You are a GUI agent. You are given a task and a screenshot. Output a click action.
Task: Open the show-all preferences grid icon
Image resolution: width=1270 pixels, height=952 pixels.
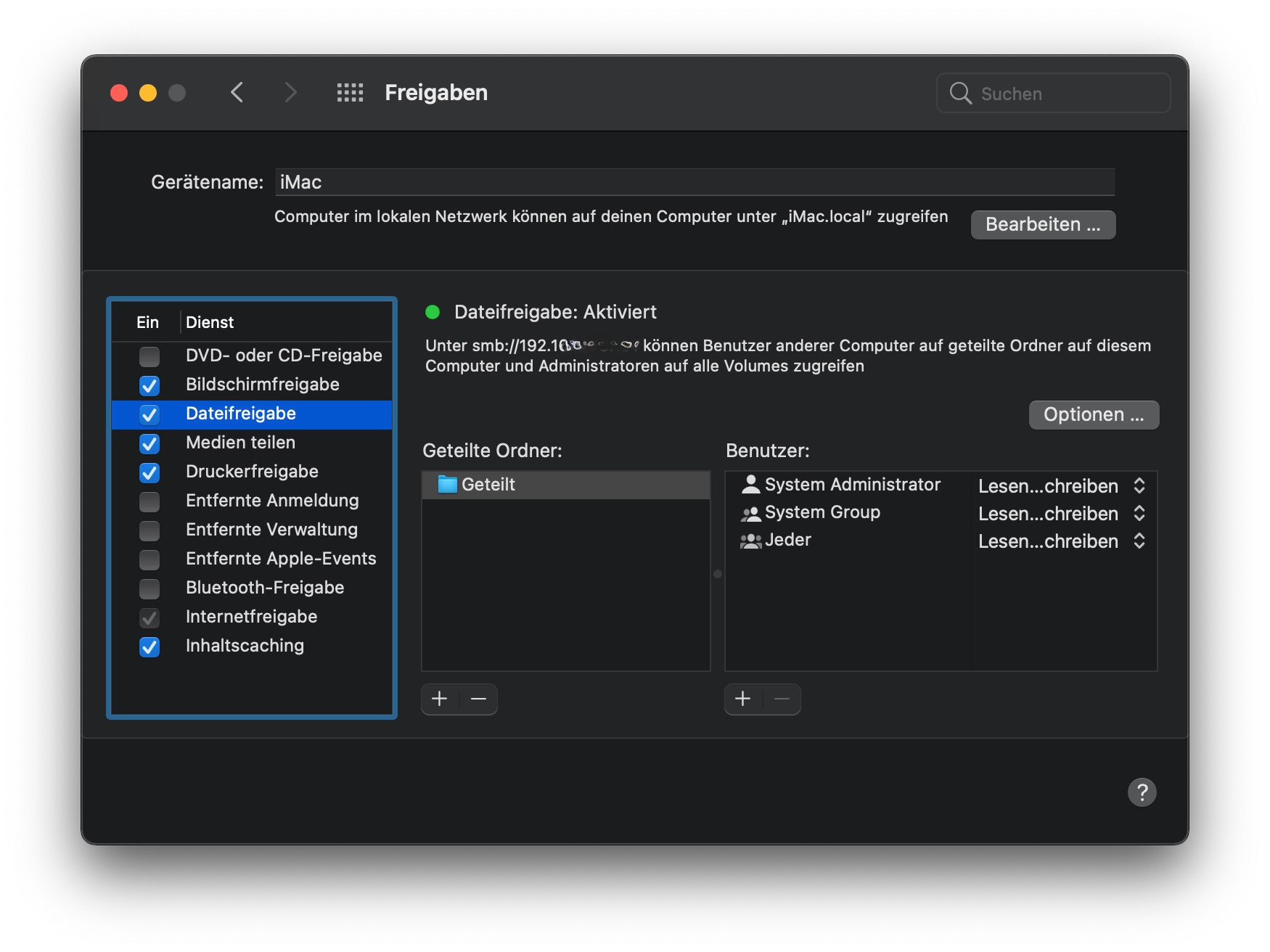tap(350, 93)
